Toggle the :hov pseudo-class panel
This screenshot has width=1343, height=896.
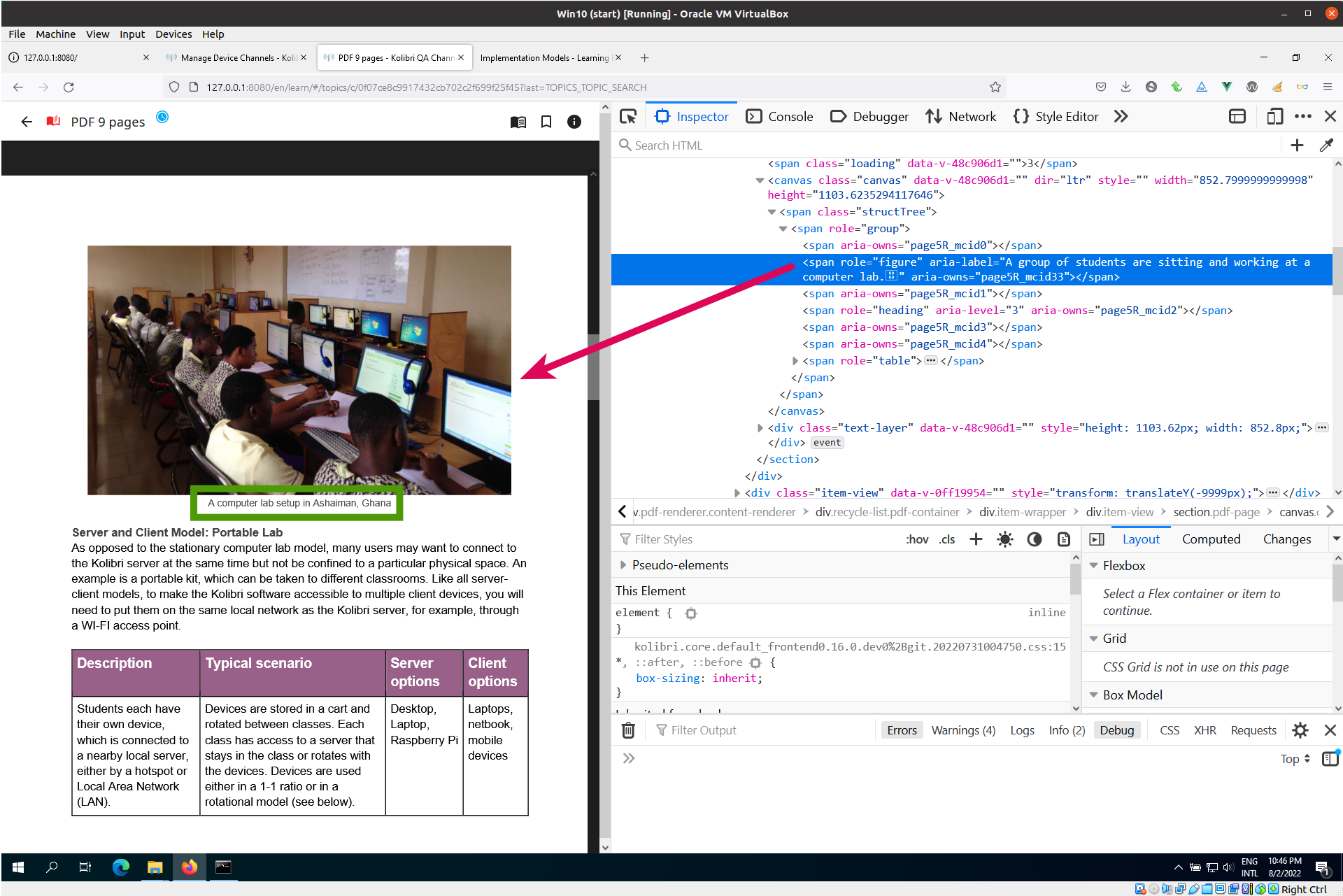point(917,539)
